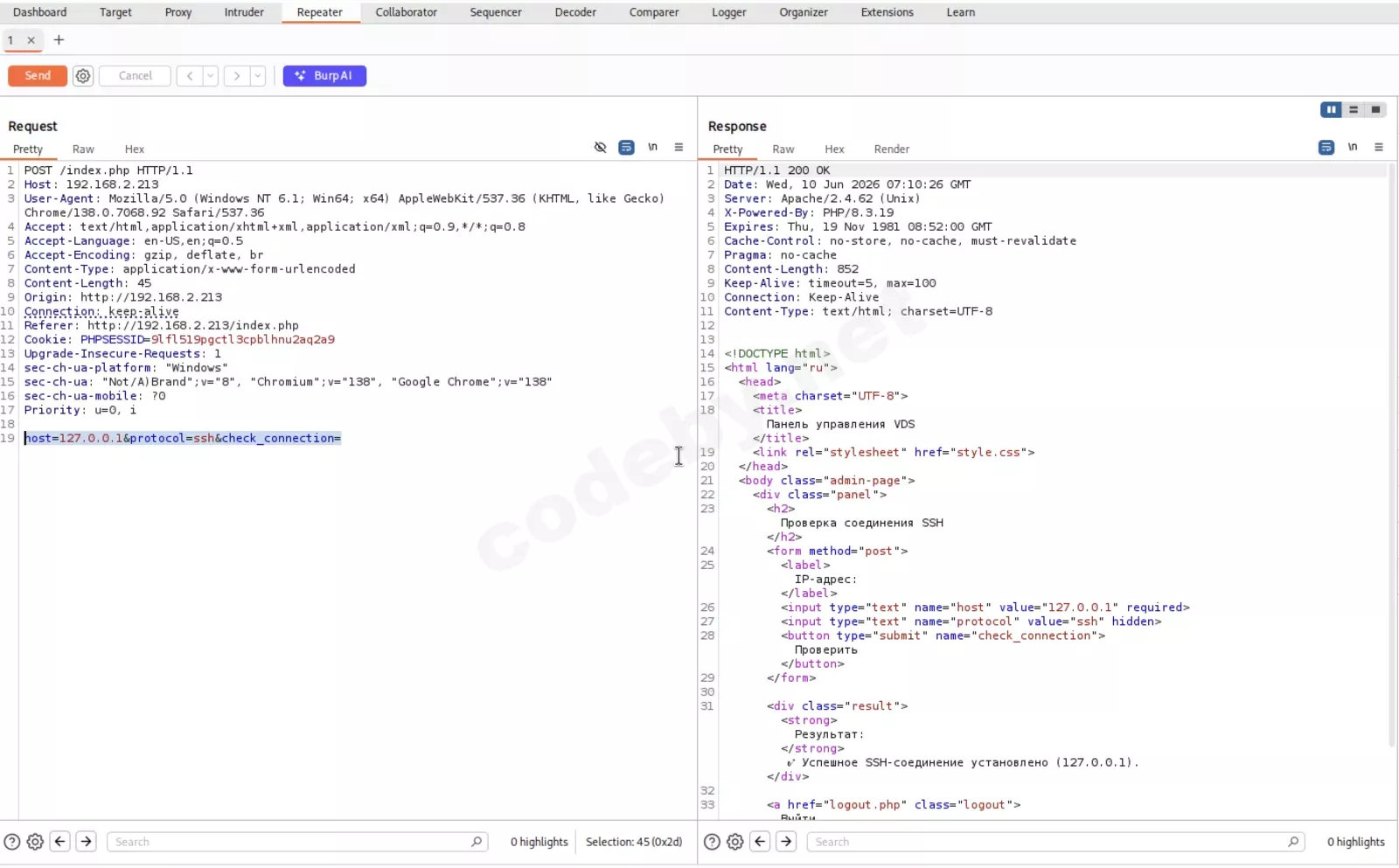Click the 'X-Powered-By: PHP/8.3.19' header

point(809,212)
